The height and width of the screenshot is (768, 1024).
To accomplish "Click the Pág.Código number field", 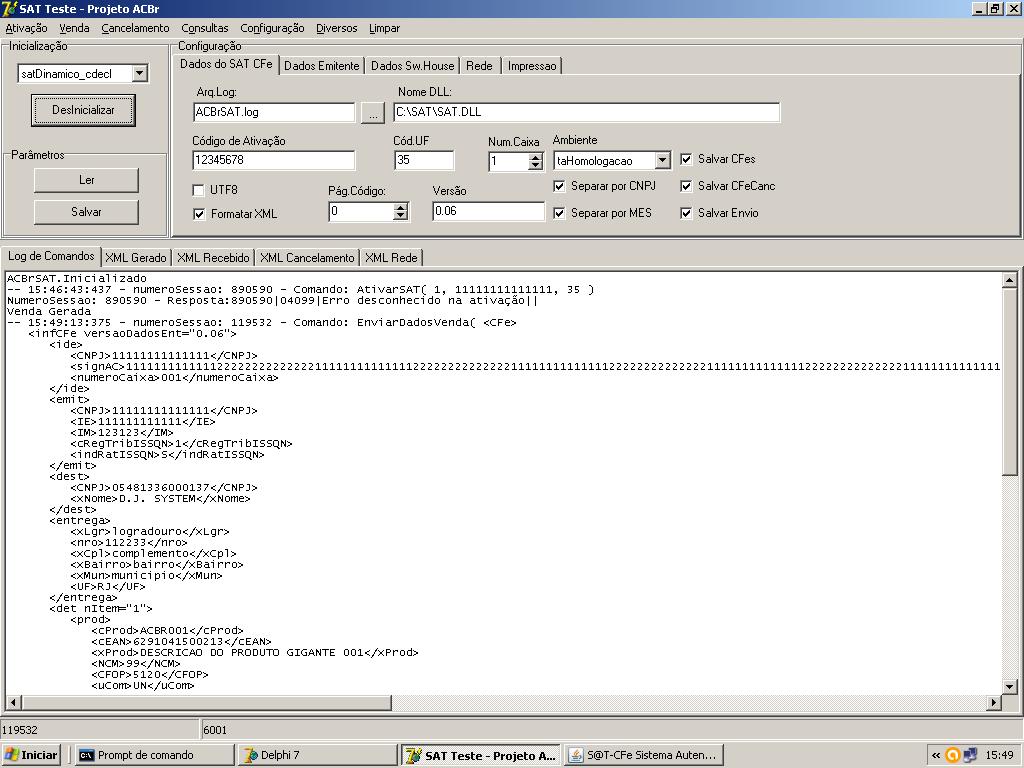I will tap(362, 212).
